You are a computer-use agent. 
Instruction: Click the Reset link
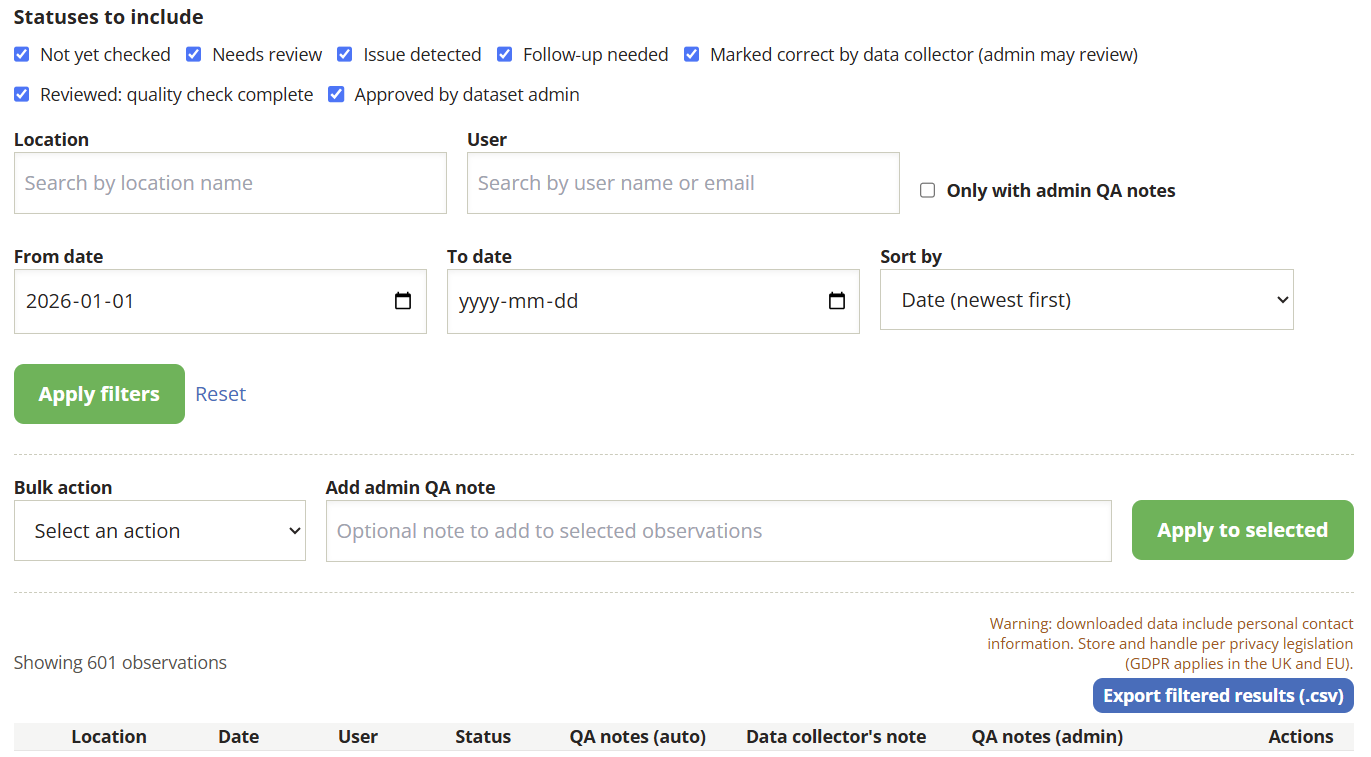coord(221,394)
